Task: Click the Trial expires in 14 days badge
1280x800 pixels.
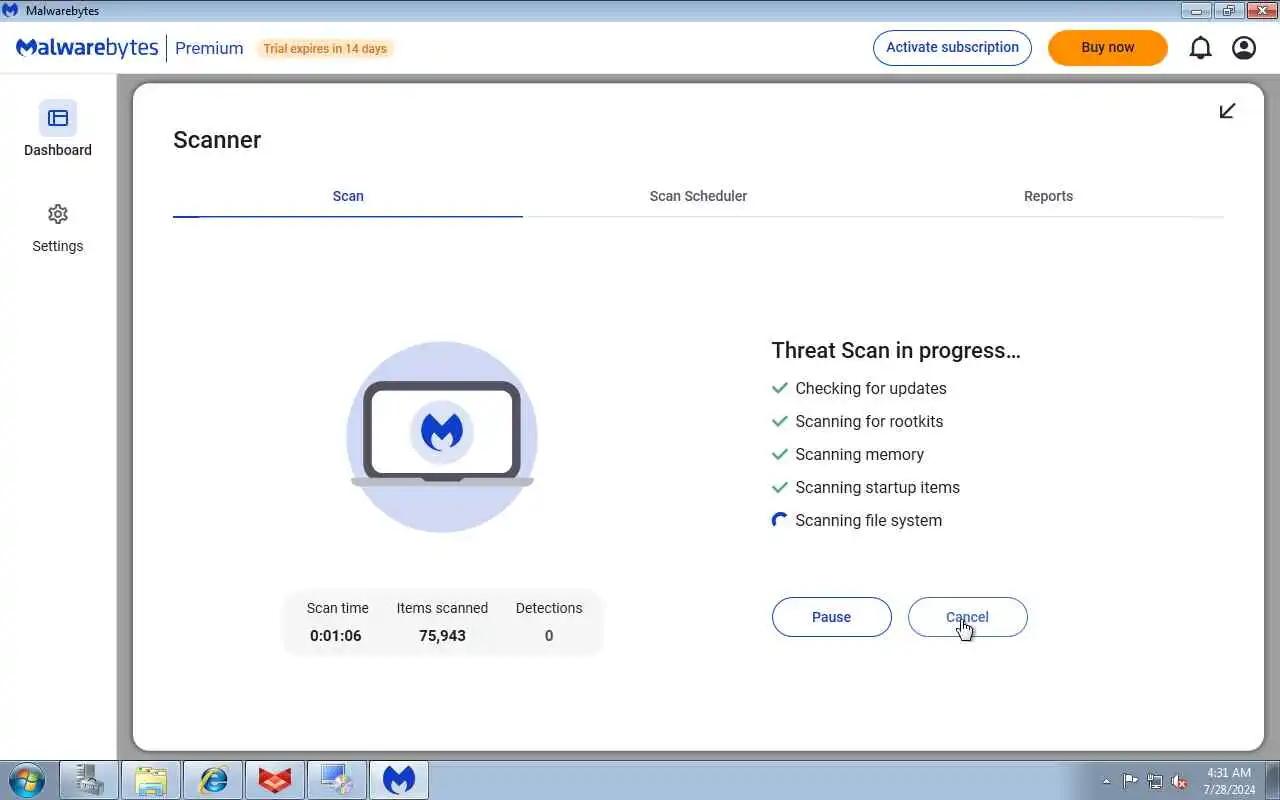Action: (325, 48)
